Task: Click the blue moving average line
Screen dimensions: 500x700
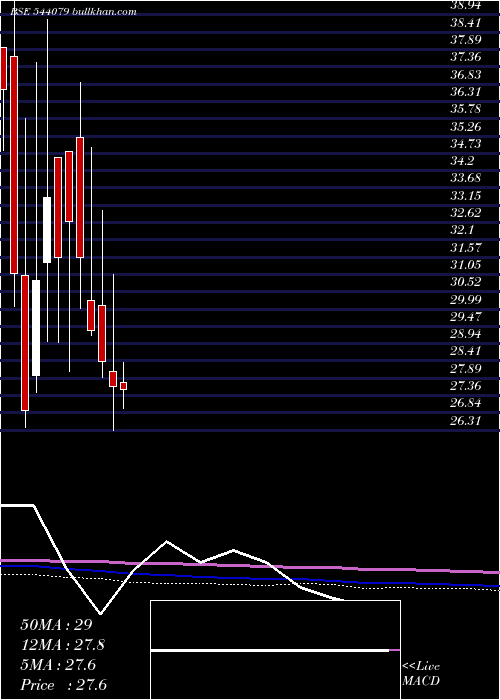Action: tap(250, 577)
